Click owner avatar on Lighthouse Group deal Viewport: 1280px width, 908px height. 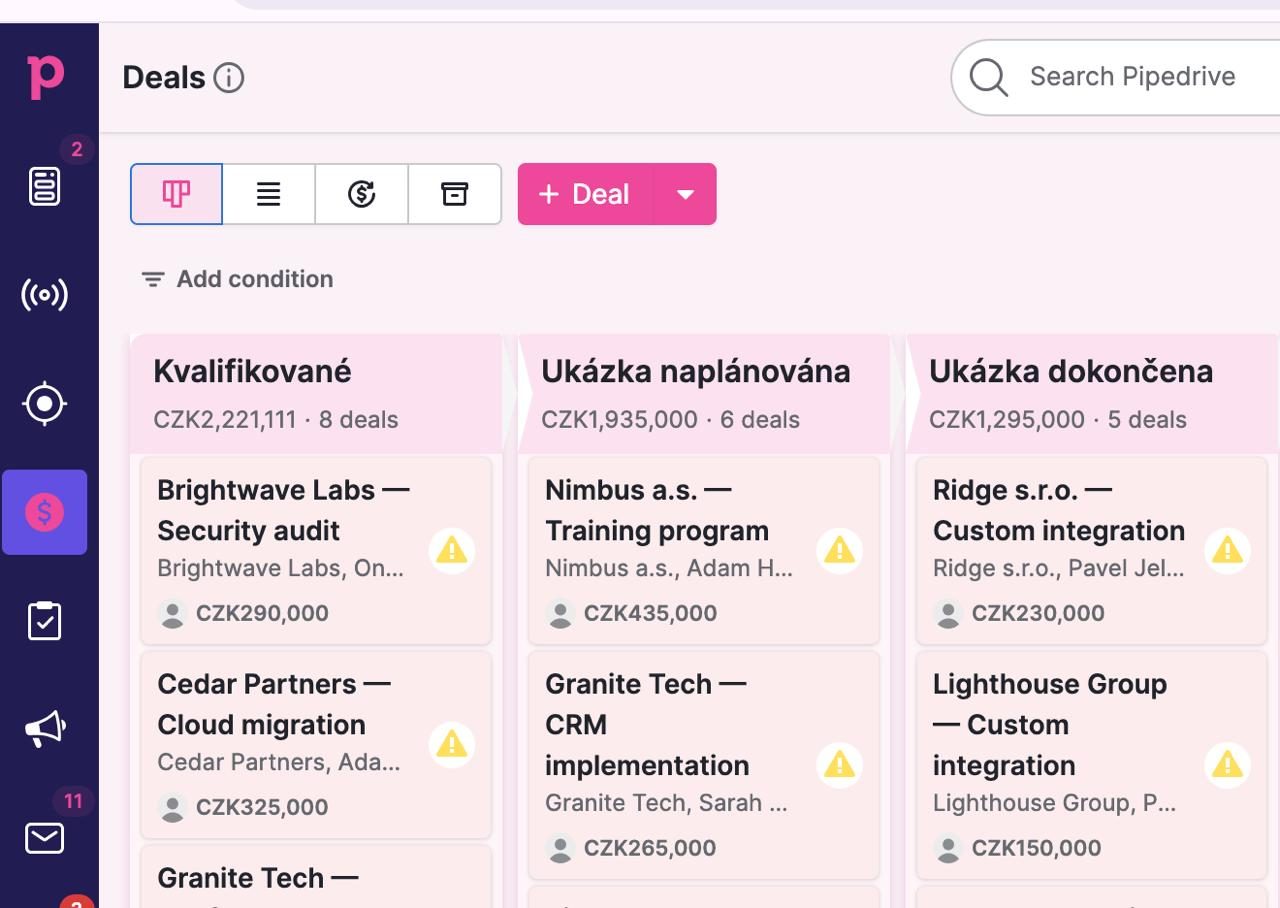(x=948, y=848)
